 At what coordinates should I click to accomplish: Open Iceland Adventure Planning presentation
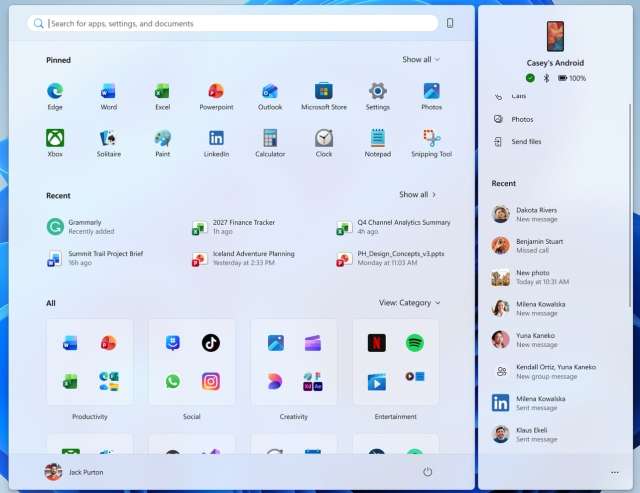click(x=243, y=258)
